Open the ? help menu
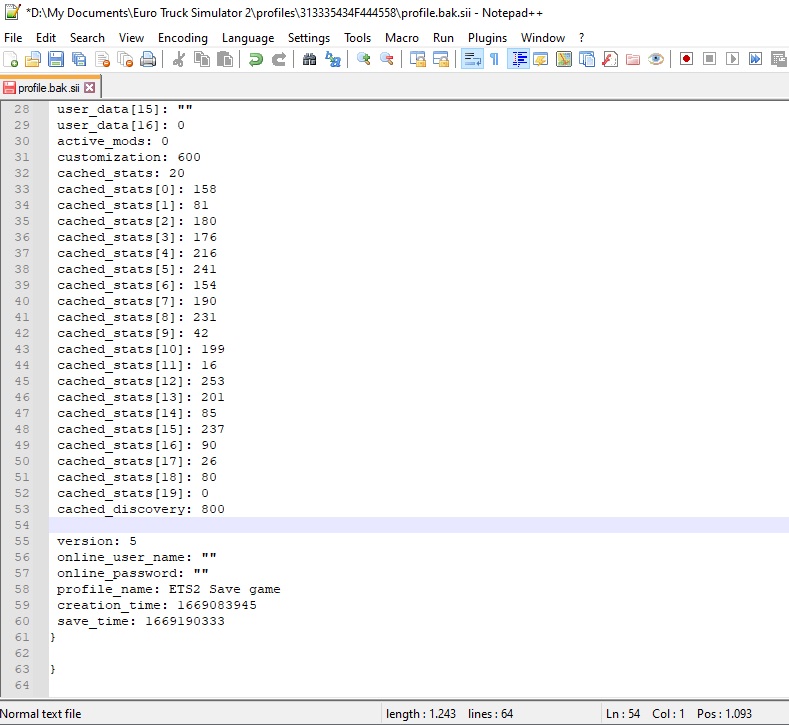 point(582,38)
